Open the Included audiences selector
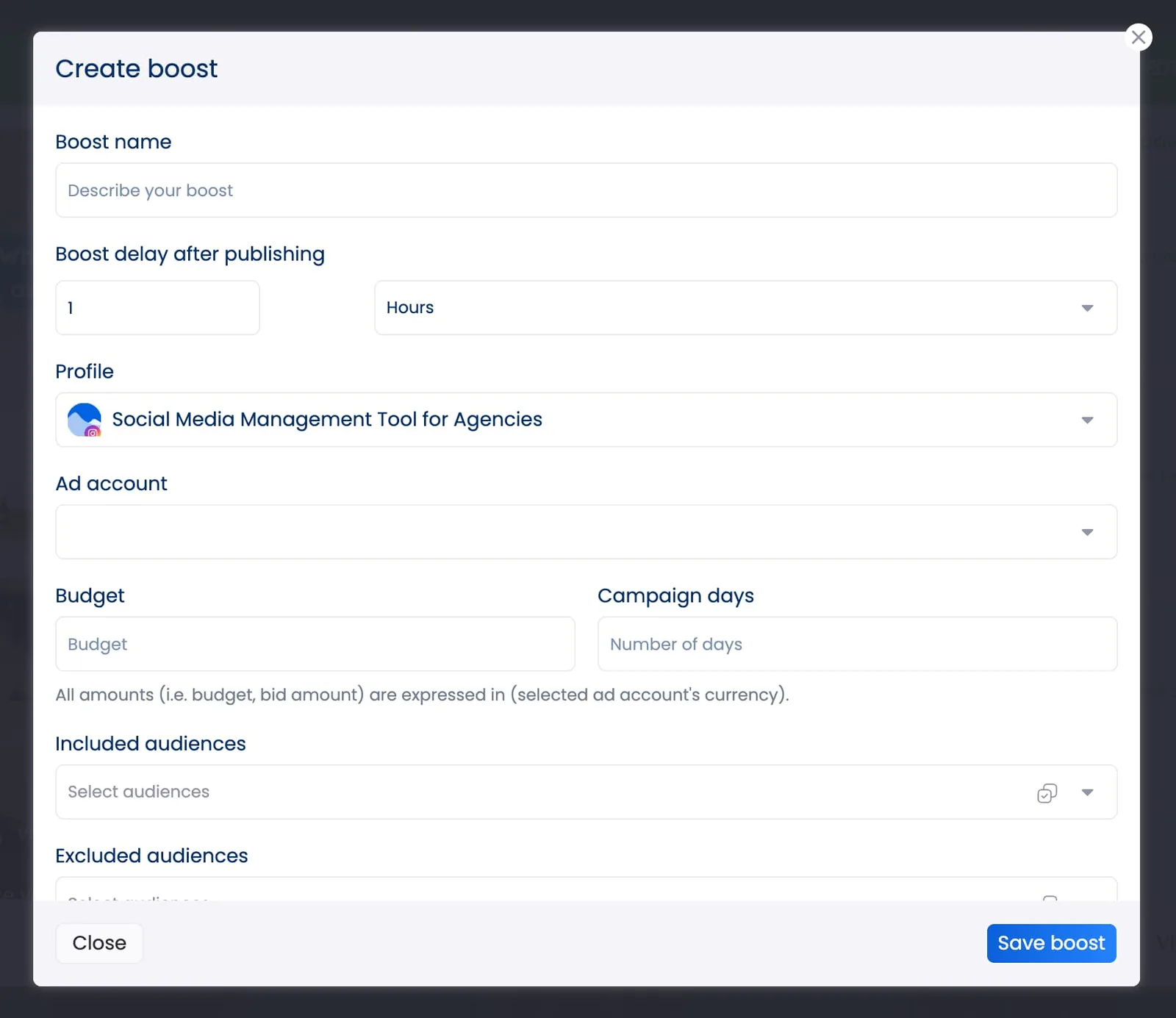The width and height of the screenshot is (1176, 1018). [x=514, y=792]
